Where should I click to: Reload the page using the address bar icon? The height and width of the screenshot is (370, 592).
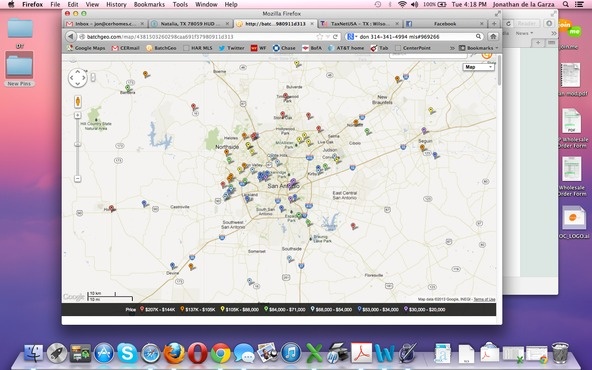pyautogui.click(x=335, y=37)
